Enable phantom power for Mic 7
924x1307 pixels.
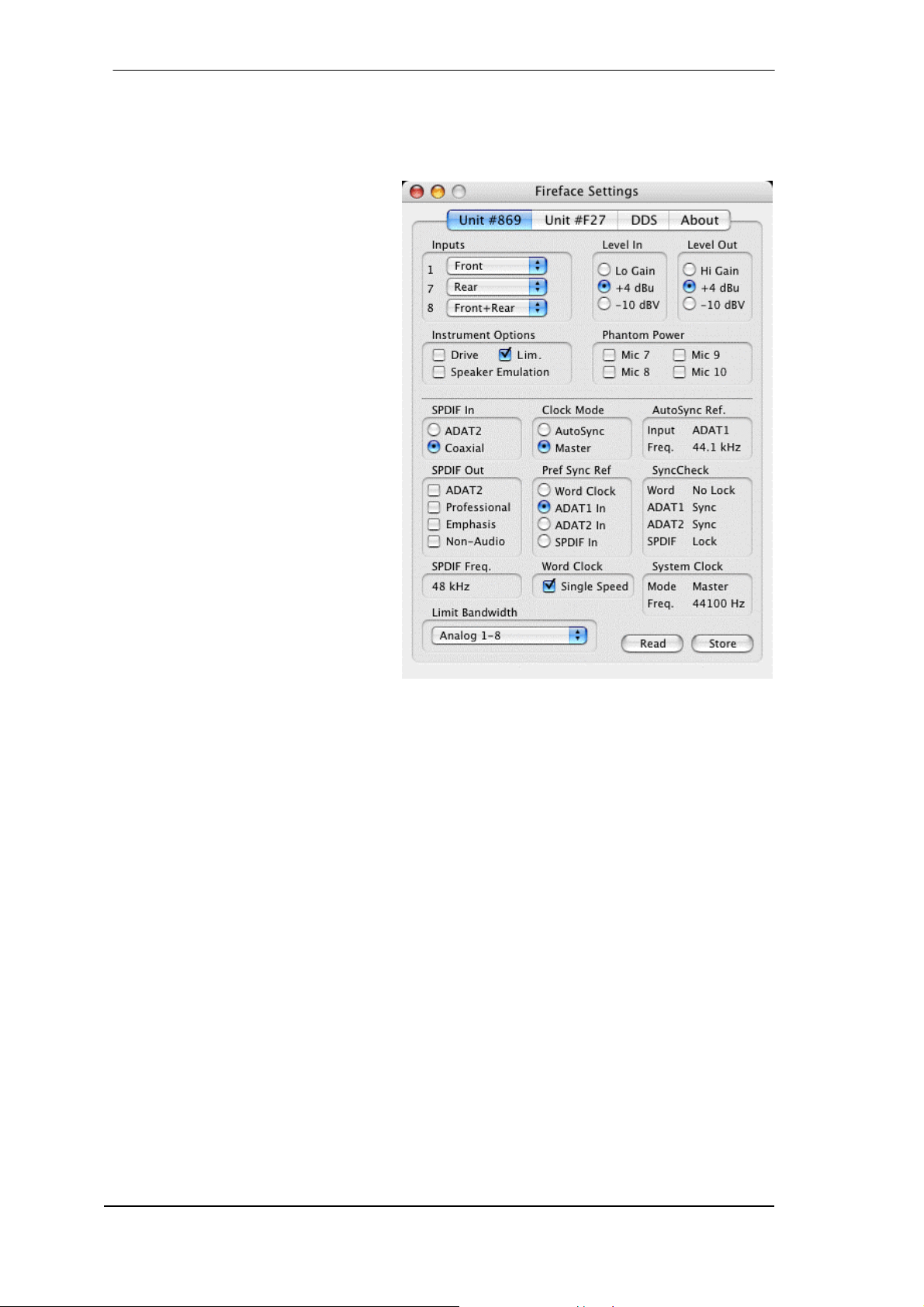click(609, 355)
